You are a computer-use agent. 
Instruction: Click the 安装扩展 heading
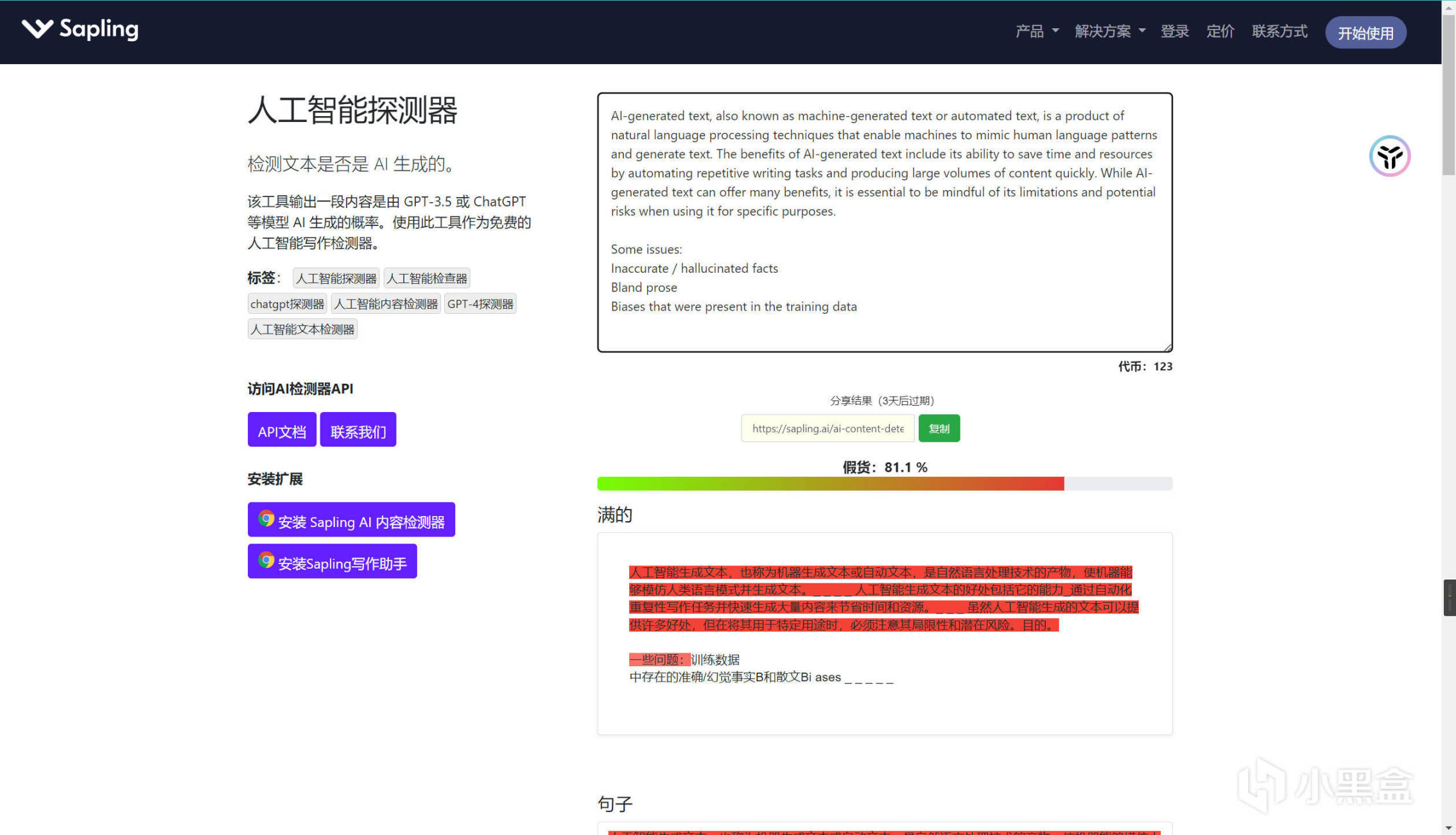point(275,479)
